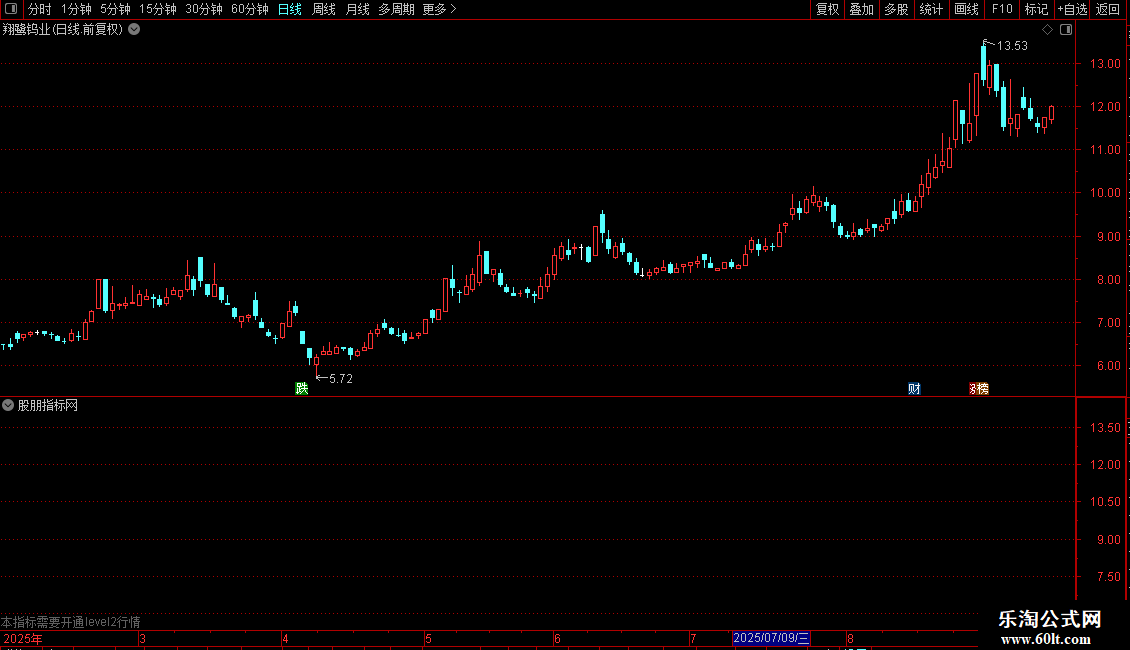Switch to 月线 monthly chart

click(357, 9)
